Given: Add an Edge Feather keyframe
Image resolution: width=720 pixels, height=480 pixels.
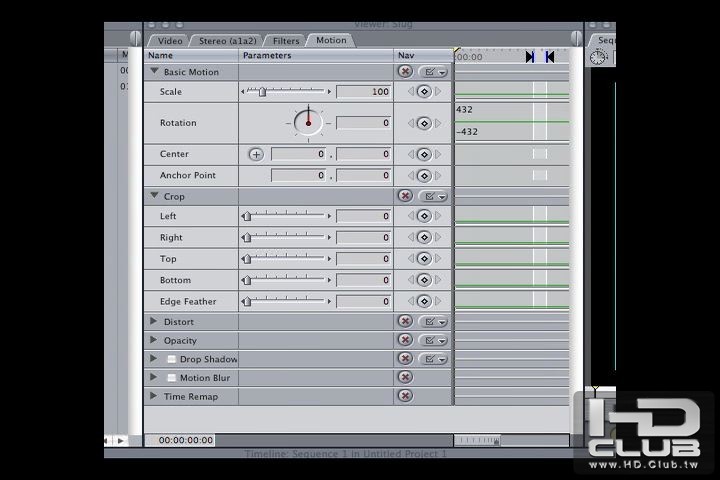Looking at the screenshot, I should (424, 301).
